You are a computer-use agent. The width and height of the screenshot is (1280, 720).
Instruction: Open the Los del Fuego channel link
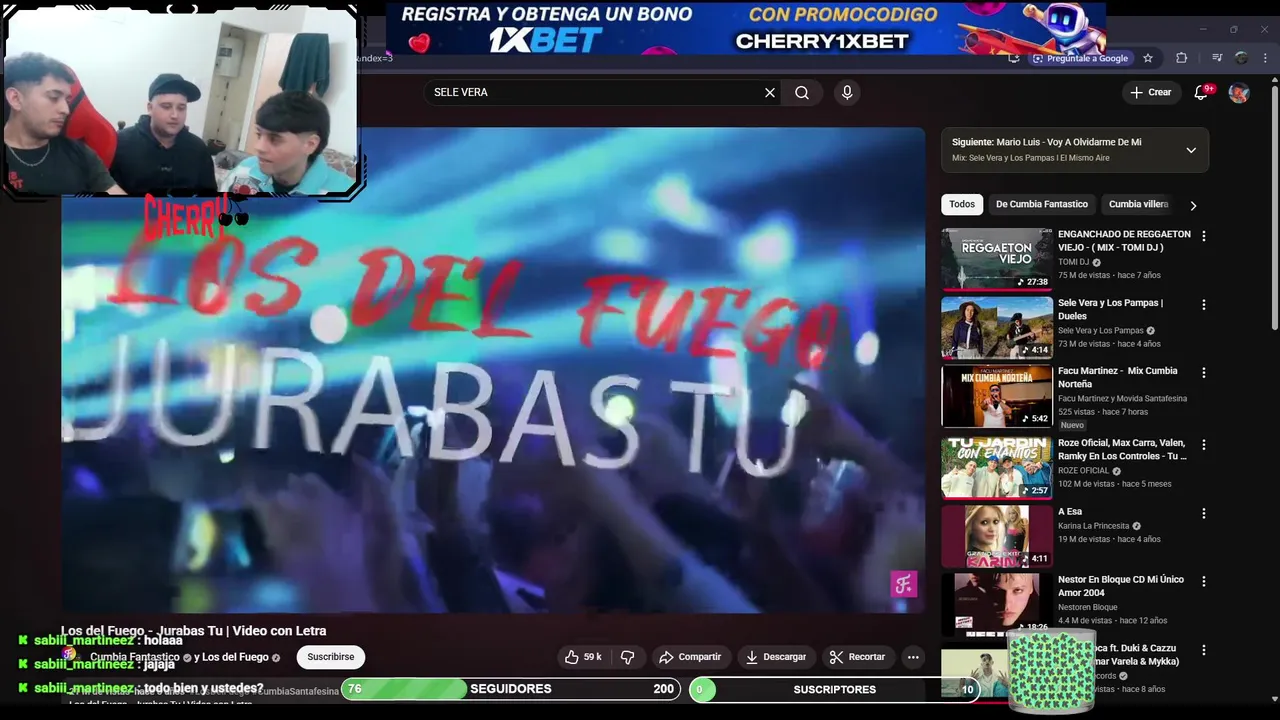[x=235, y=657]
